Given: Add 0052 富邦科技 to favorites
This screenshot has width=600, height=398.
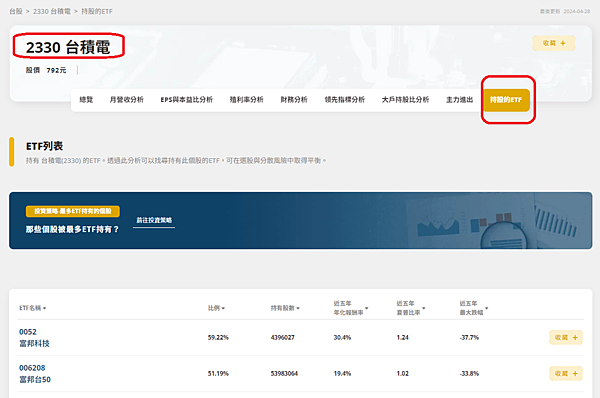Looking at the screenshot, I should click(x=566, y=338).
